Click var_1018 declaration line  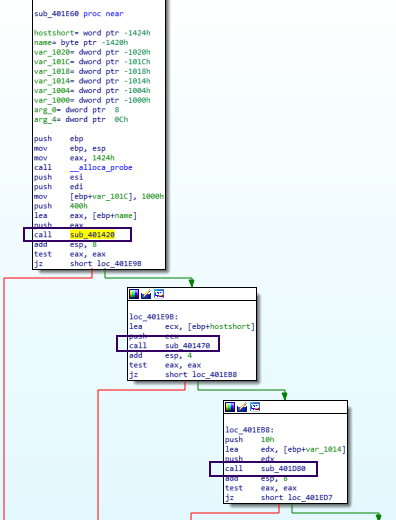click(x=92, y=71)
